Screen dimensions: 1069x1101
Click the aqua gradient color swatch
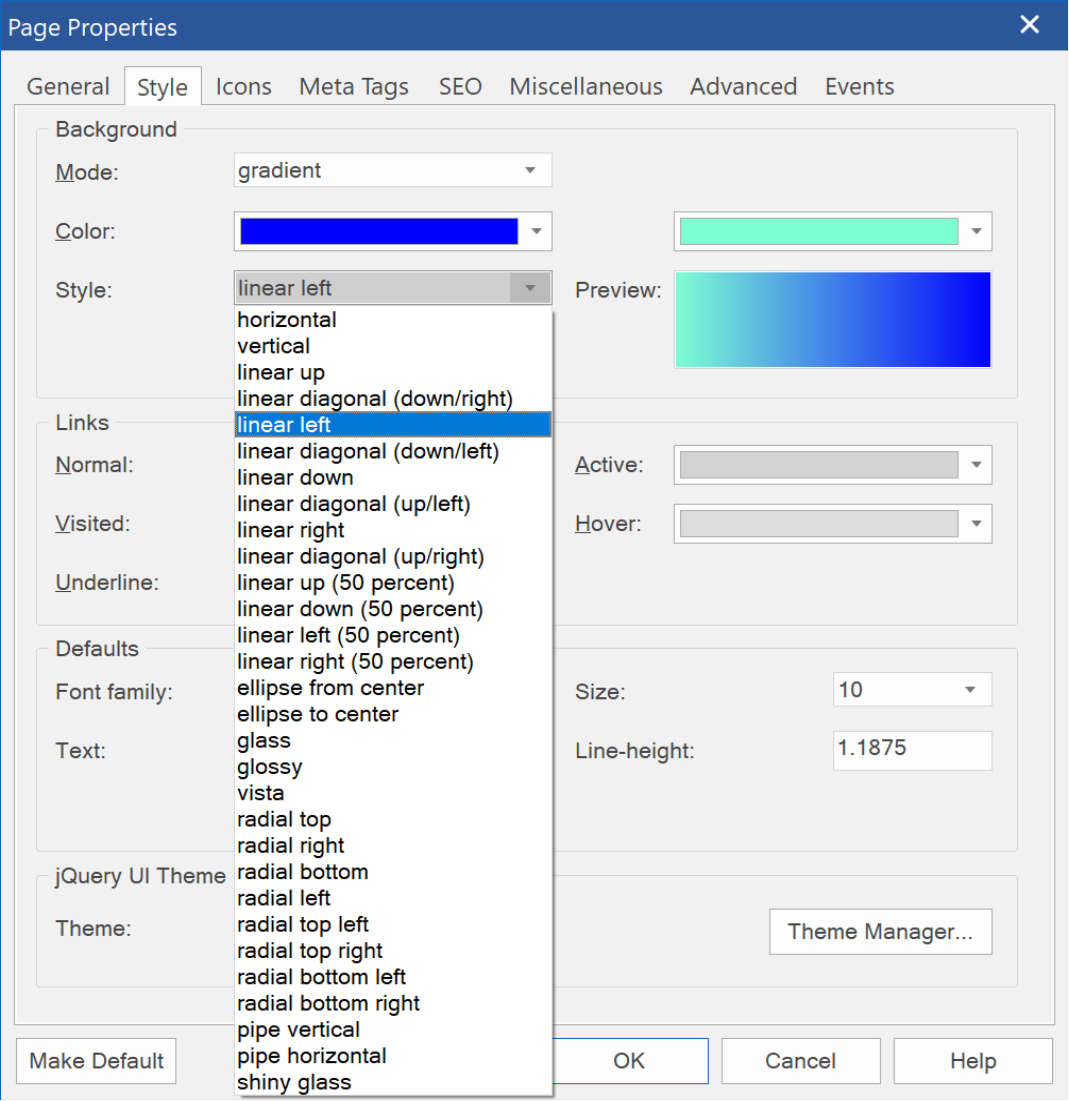point(819,231)
